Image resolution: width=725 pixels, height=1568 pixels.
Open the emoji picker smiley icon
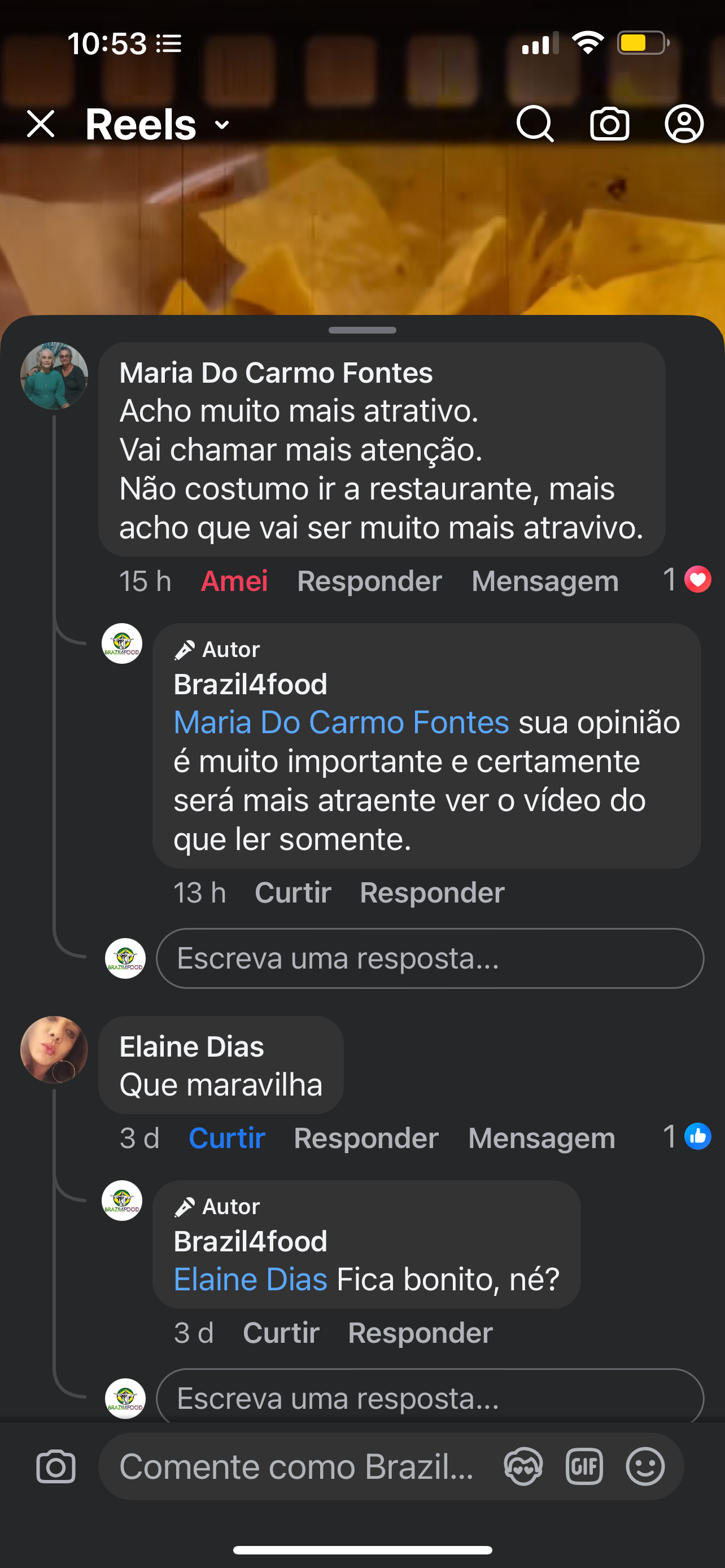pyautogui.click(x=645, y=1466)
